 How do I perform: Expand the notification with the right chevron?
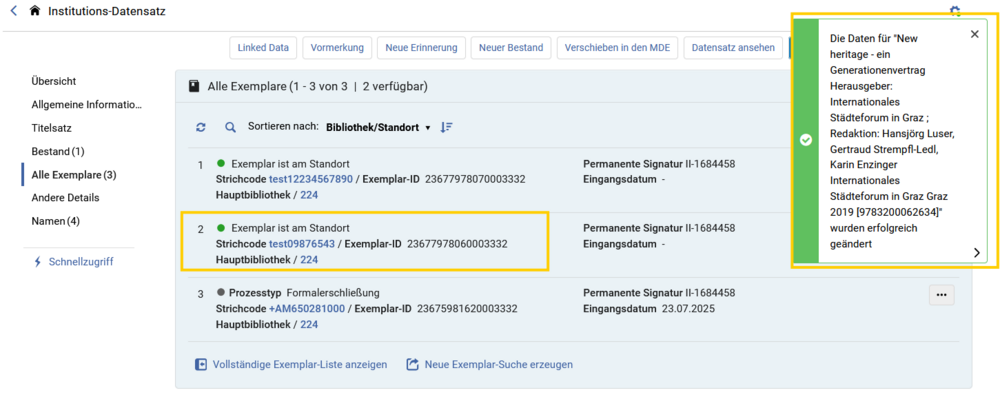coord(976,253)
